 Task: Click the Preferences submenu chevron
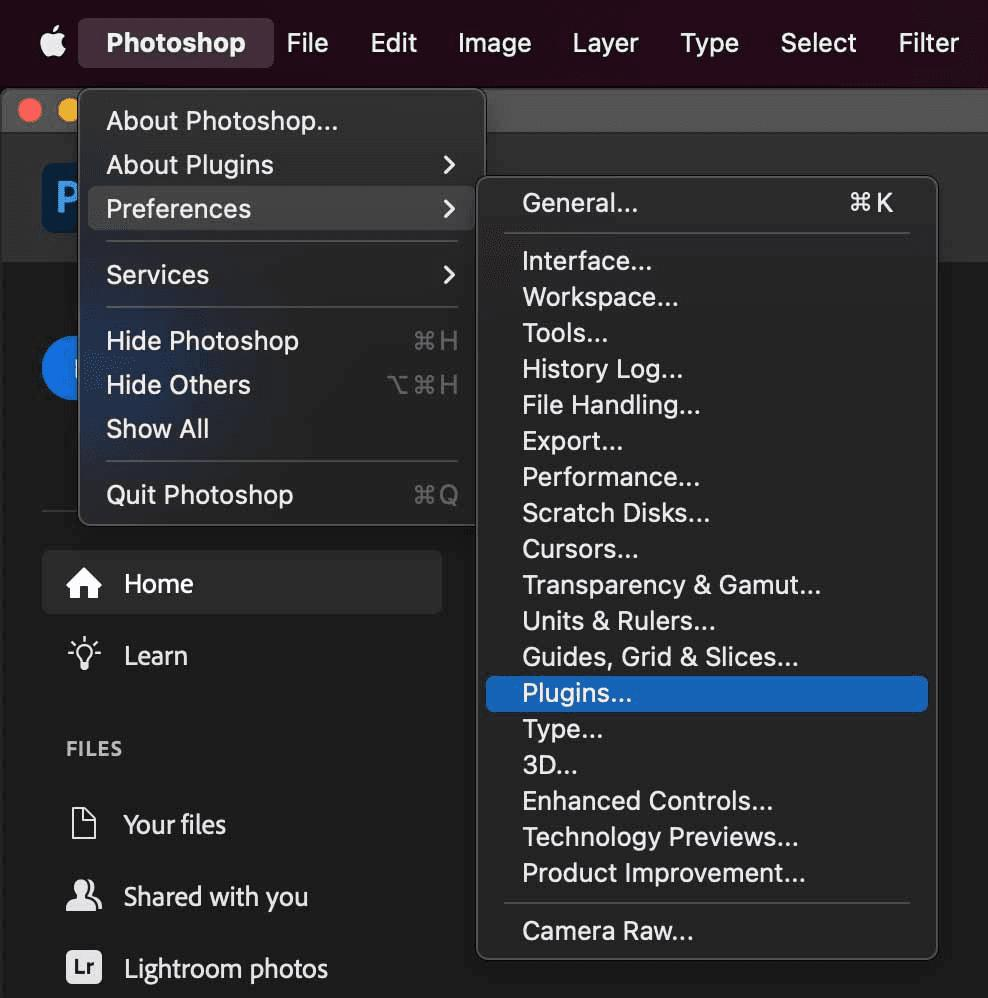point(449,209)
